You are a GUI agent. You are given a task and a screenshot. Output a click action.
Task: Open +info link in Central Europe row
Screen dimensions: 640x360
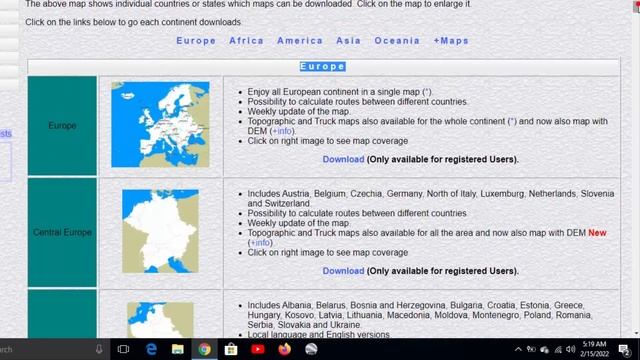[x=260, y=242]
